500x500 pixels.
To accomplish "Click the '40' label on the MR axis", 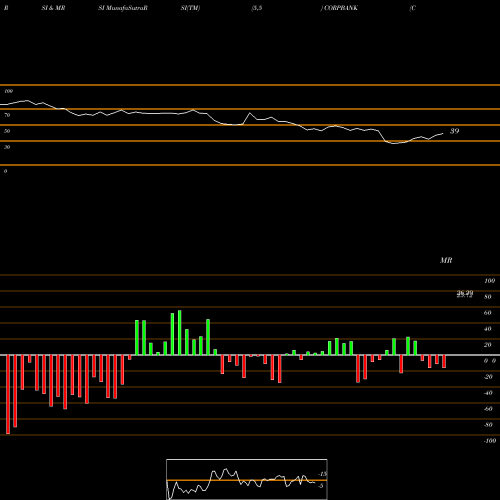I will [x=488, y=329].
